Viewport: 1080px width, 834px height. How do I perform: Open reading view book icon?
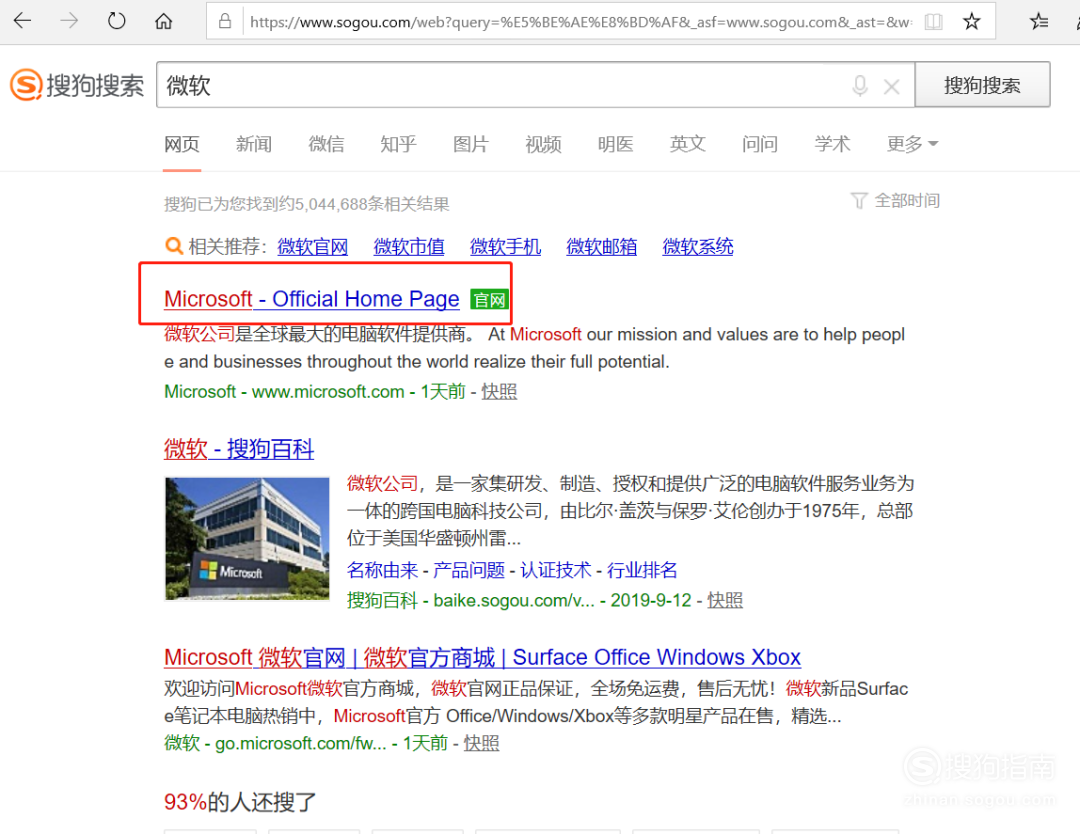pos(933,21)
